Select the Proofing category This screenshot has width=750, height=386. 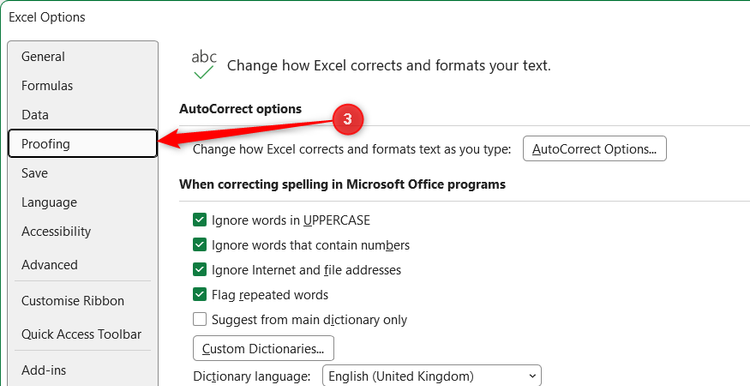click(x=83, y=143)
